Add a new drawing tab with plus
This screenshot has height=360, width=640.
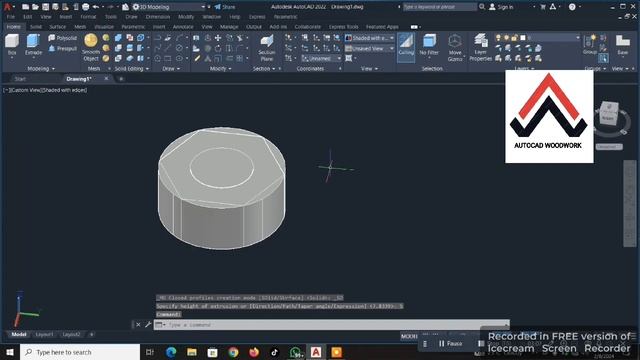click(x=121, y=79)
